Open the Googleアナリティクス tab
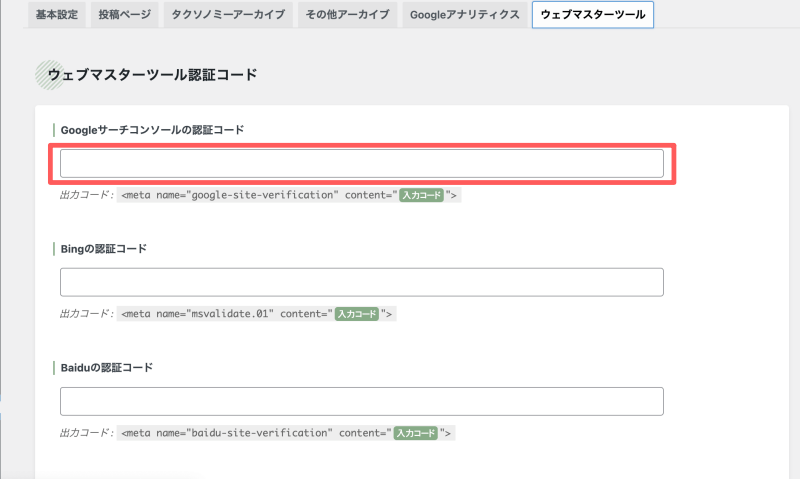Image resolution: width=800 pixels, height=479 pixels. [465, 14]
